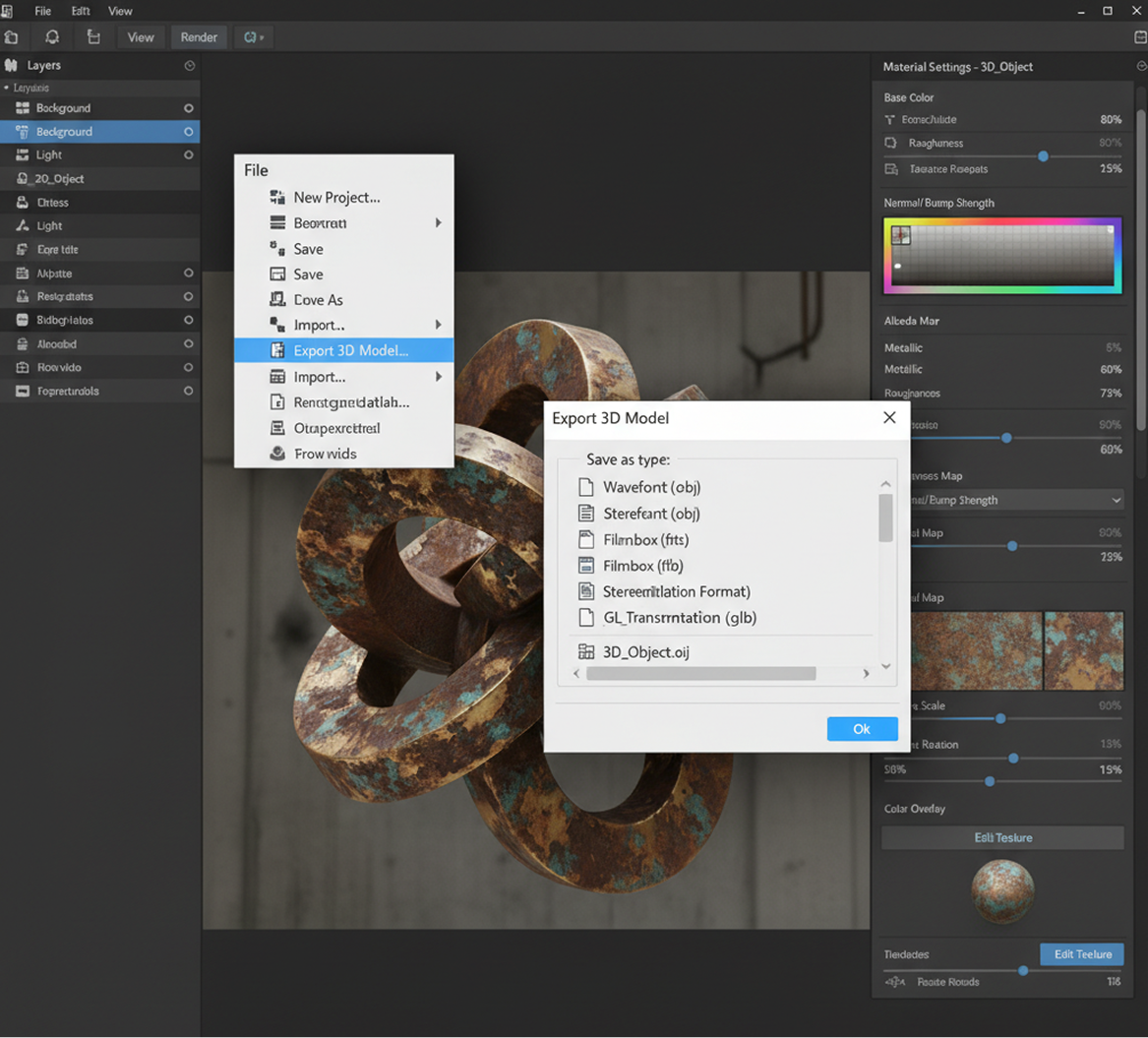Open the Edit menu in menu bar
The width and height of the screenshot is (1148, 1038).
coord(81,11)
